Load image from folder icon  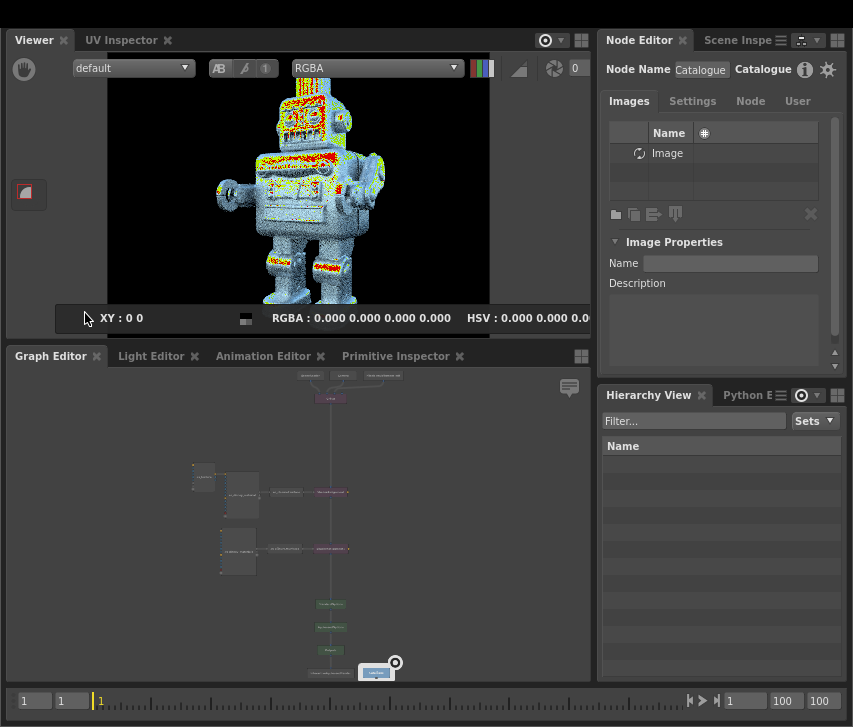pyautogui.click(x=616, y=214)
